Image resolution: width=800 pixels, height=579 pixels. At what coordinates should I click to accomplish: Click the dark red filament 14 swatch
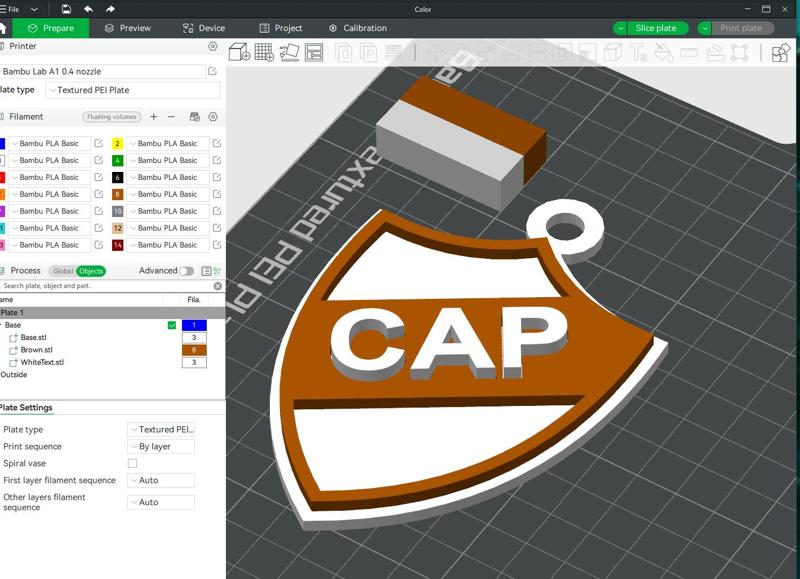[117, 245]
